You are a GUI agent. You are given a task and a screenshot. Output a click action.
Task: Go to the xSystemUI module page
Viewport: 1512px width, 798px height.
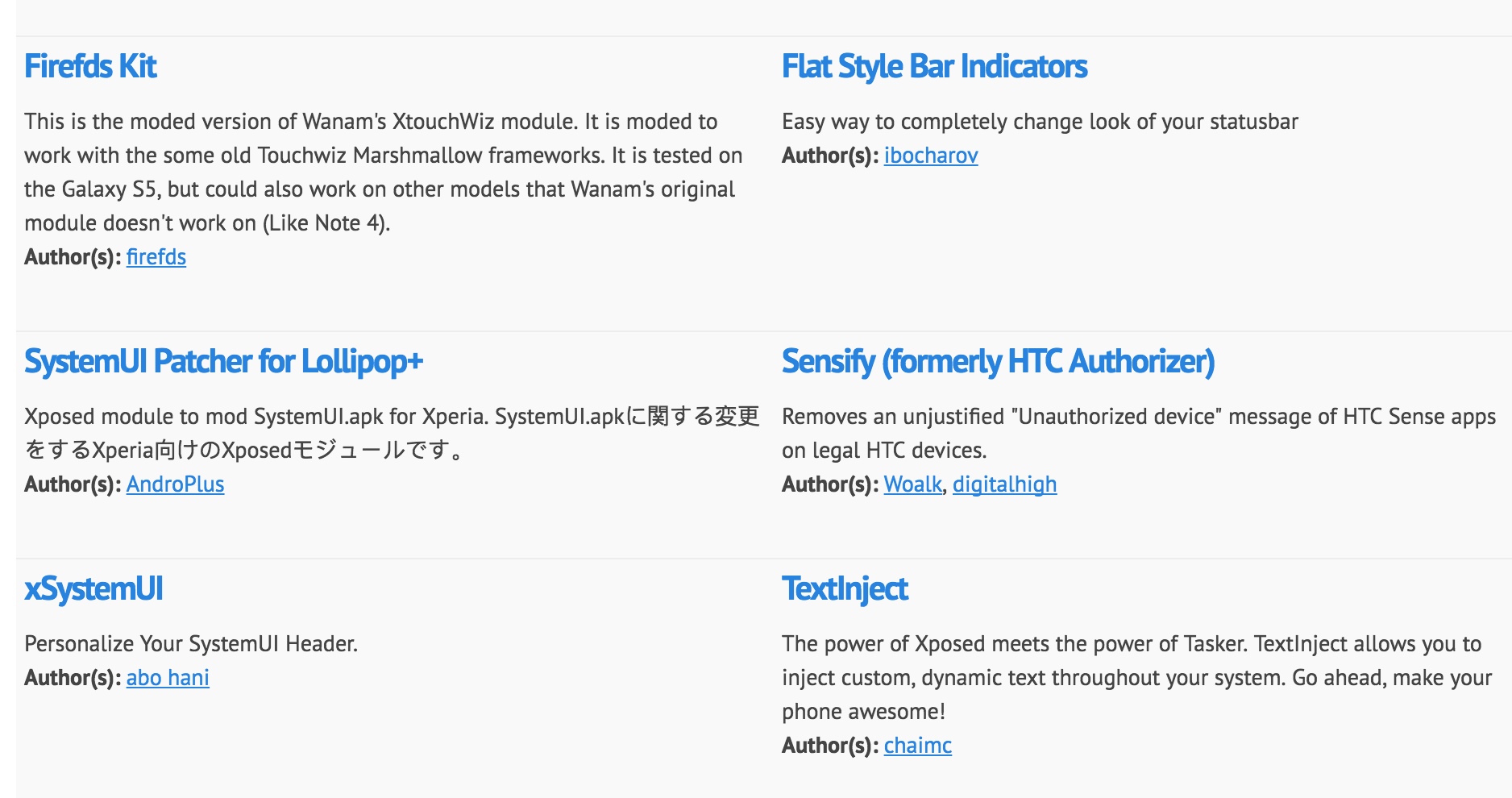click(93, 588)
